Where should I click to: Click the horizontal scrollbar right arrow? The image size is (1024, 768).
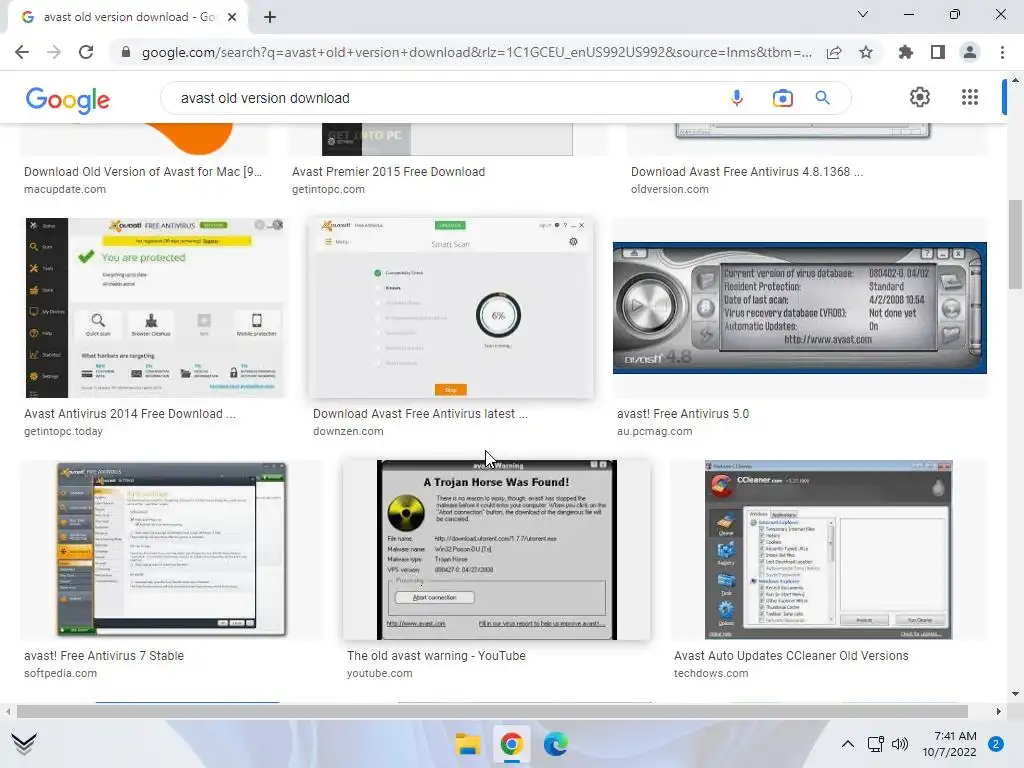pyautogui.click(x=999, y=711)
